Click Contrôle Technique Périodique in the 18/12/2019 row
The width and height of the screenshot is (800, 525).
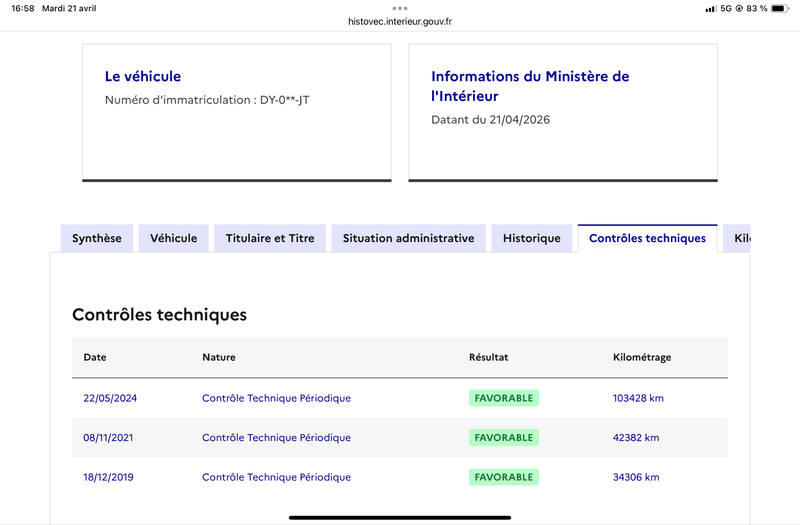(277, 477)
